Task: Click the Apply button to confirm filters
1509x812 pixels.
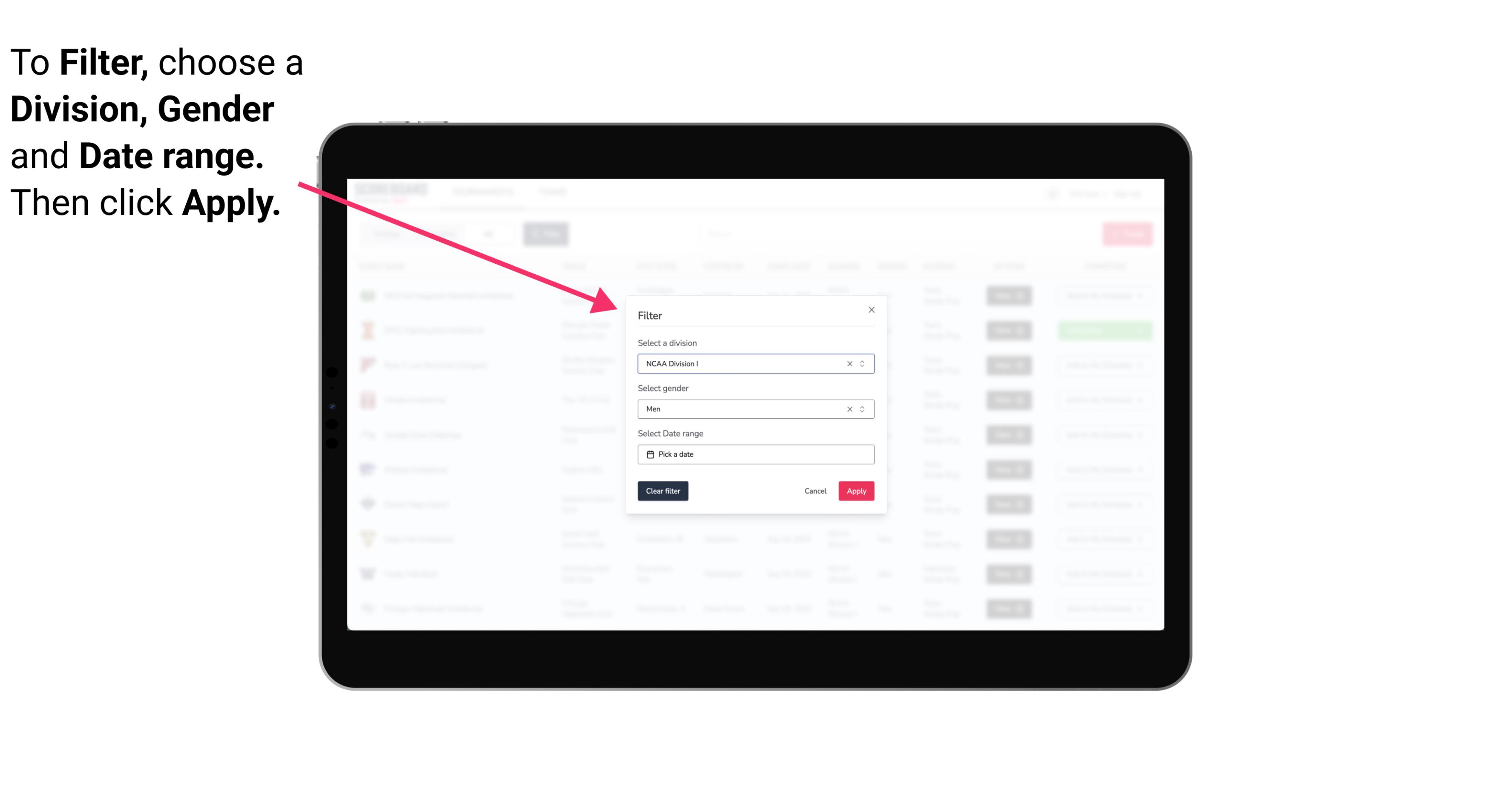Action: [x=855, y=491]
